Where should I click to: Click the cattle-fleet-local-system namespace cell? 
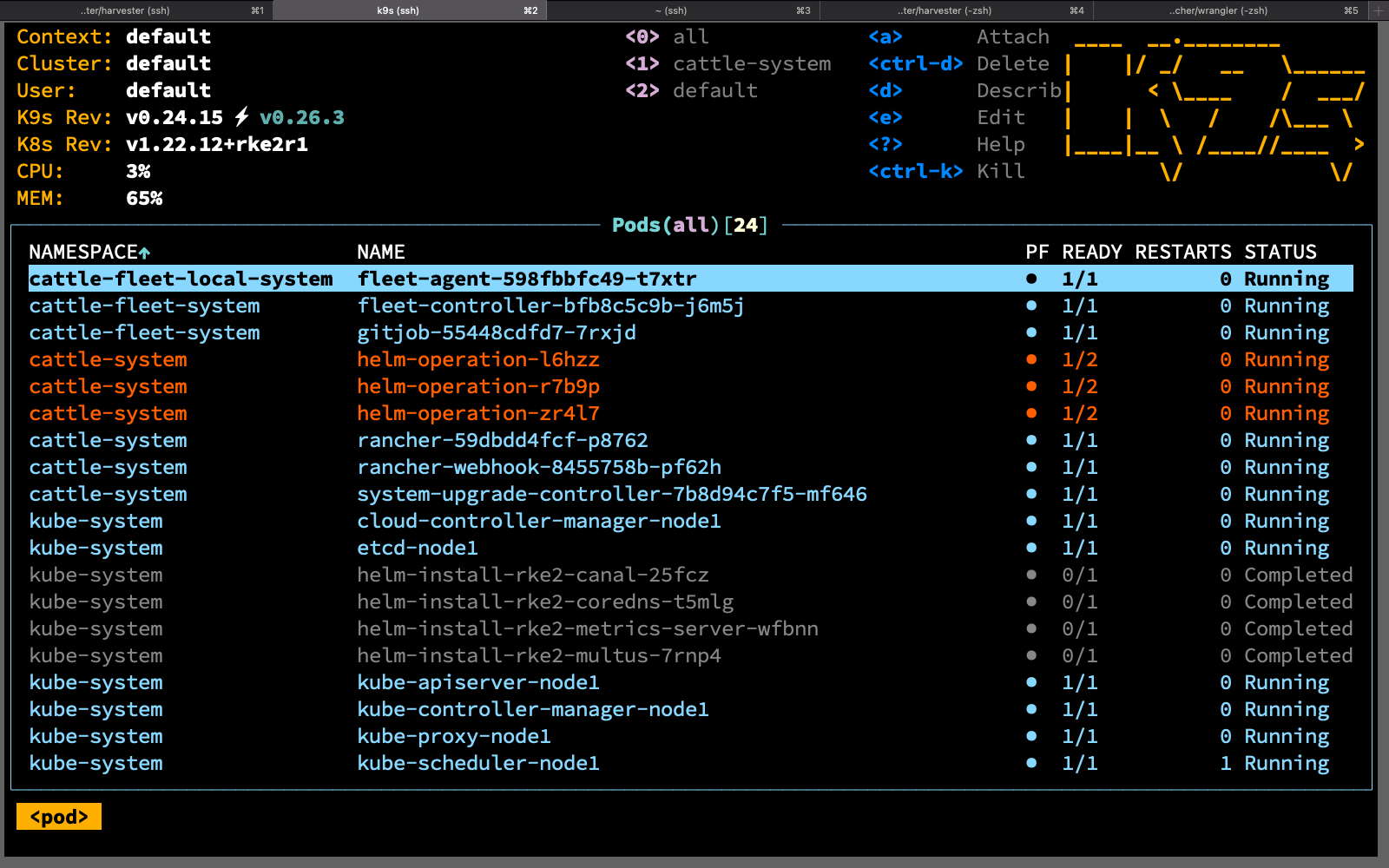coord(181,279)
